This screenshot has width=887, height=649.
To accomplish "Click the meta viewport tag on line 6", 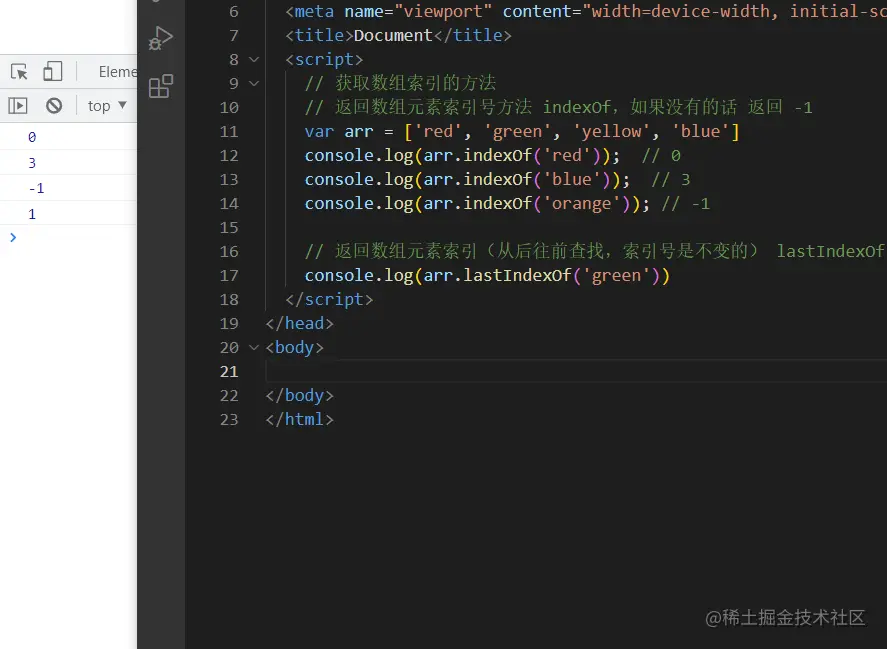I will (x=586, y=11).
